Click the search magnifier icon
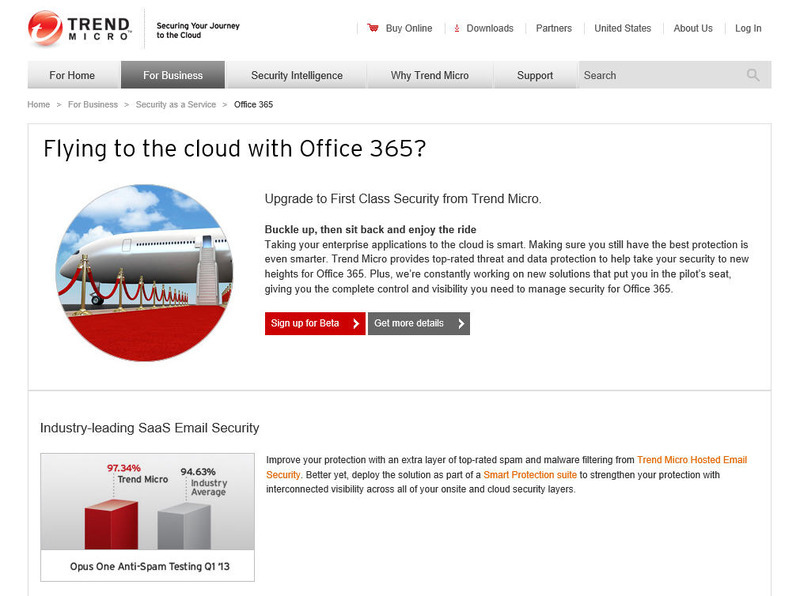This screenshot has width=800, height=596. tap(753, 75)
